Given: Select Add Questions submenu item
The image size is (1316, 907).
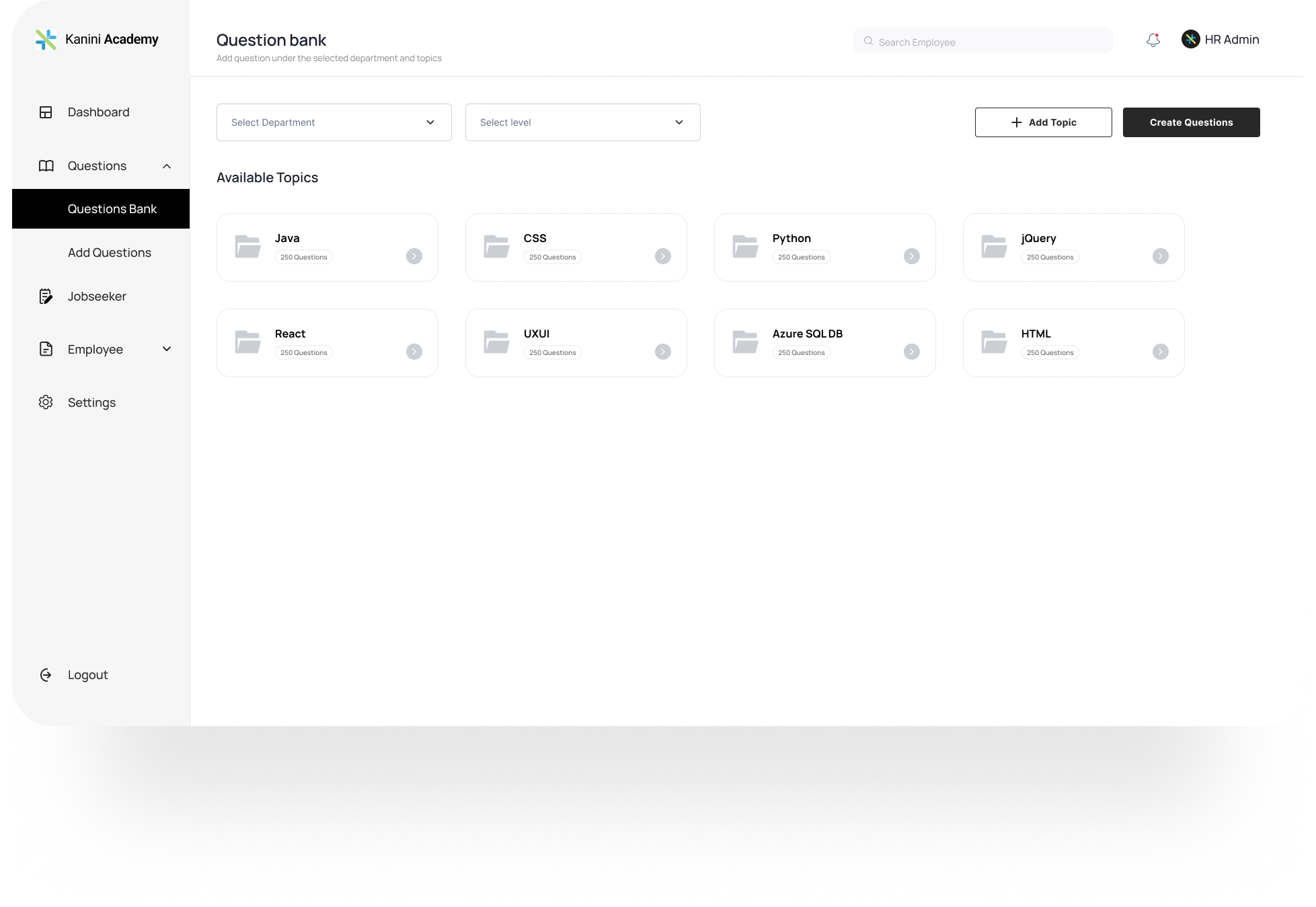Looking at the screenshot, I should (110, 253).
